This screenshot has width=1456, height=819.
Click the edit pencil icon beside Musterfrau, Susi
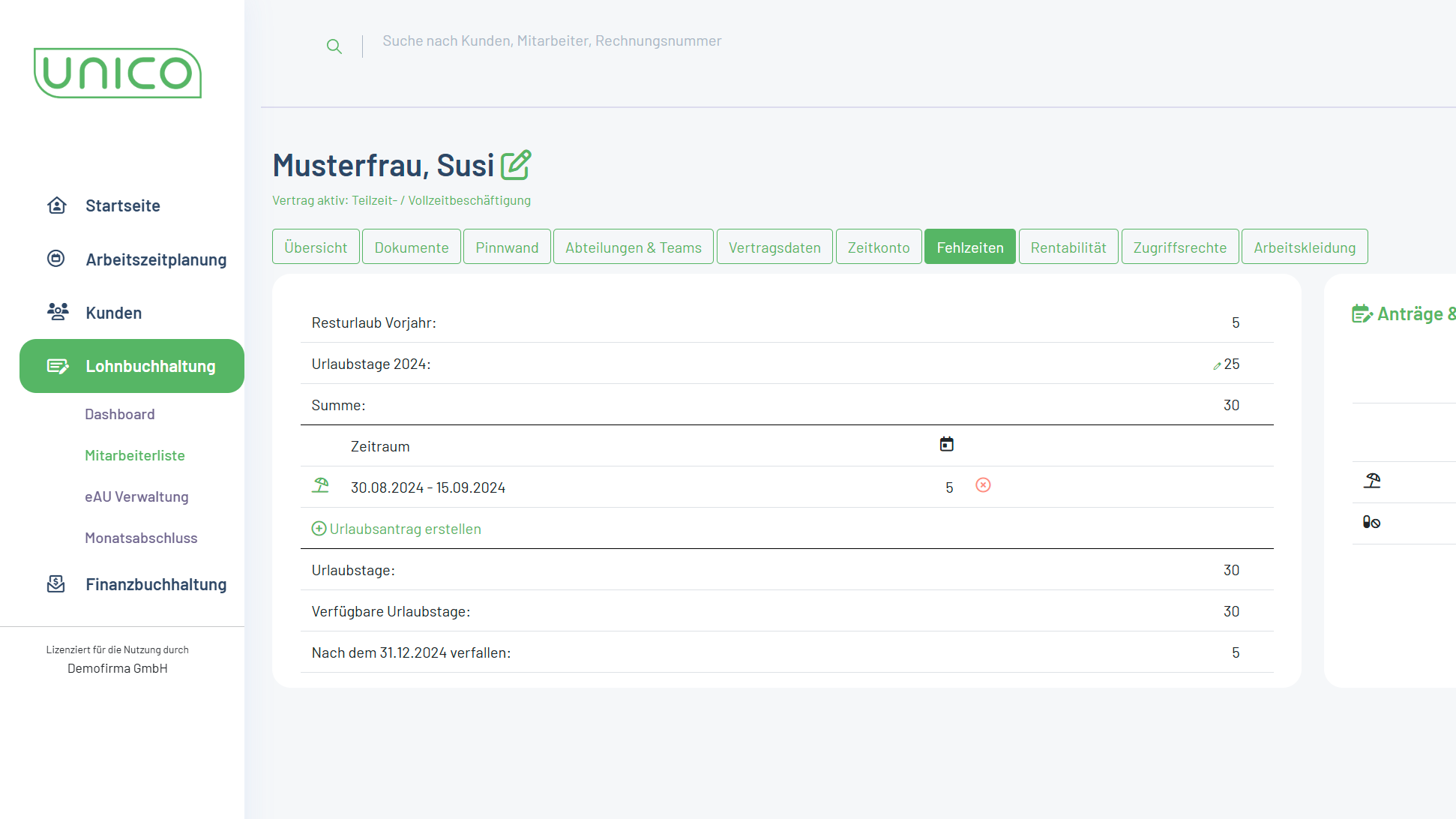(x=516, y=165)
